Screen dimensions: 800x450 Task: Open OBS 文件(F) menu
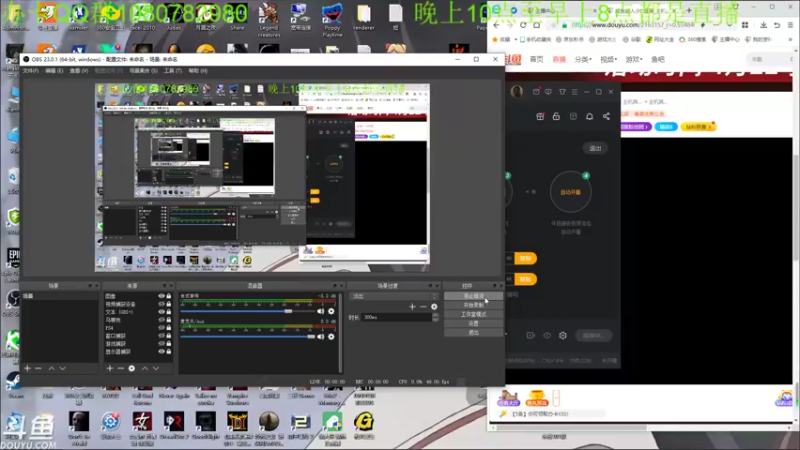[x=31, y=71]
